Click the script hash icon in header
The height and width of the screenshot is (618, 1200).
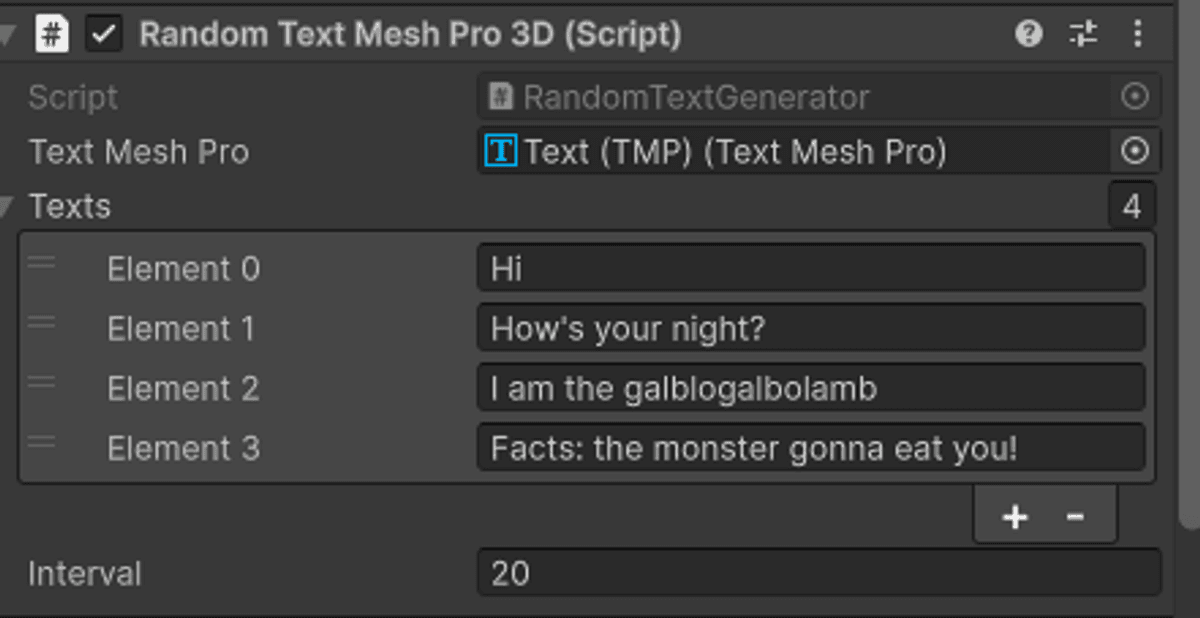52,35
